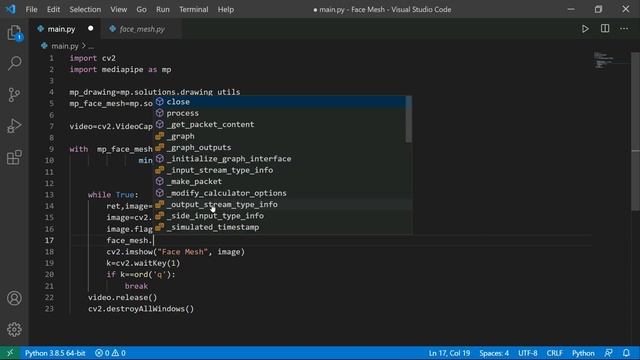Click the main.py breadcrumb file icon
This screenshot has height=360, width=640.
pos(44,46)
